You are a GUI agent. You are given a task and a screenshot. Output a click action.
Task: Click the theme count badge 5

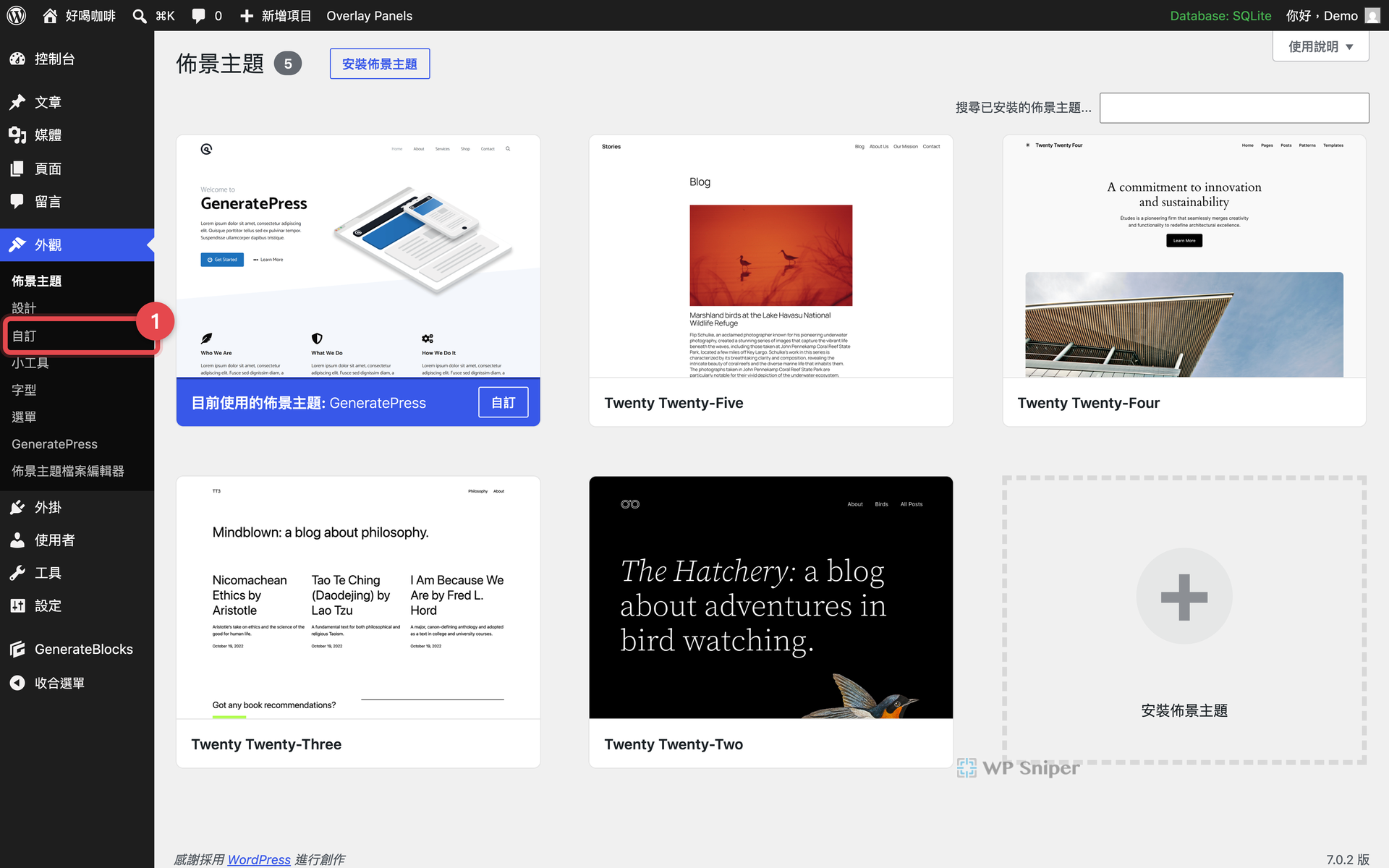288,64
